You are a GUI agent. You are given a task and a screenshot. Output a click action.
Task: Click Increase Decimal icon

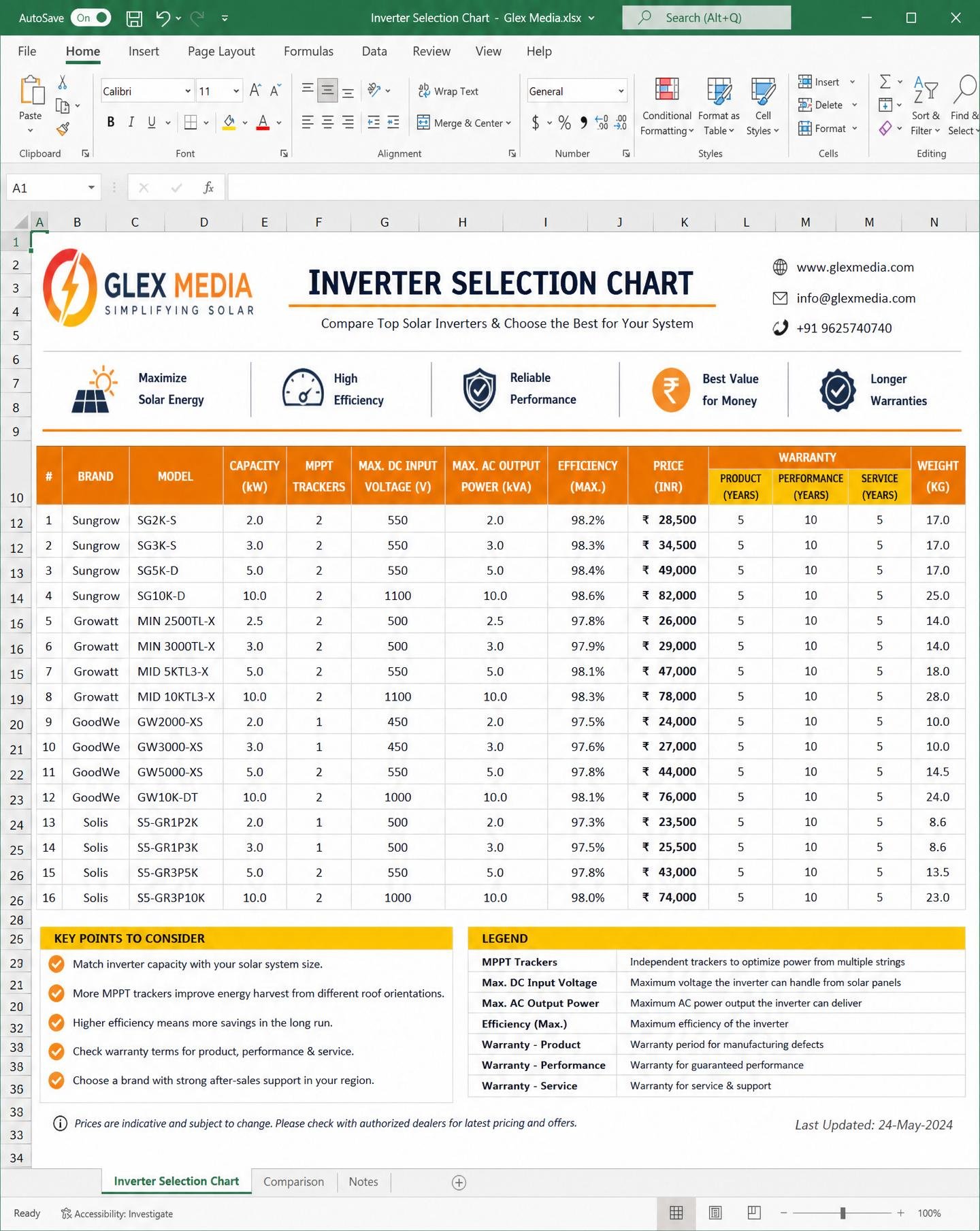tap(602, 123)
